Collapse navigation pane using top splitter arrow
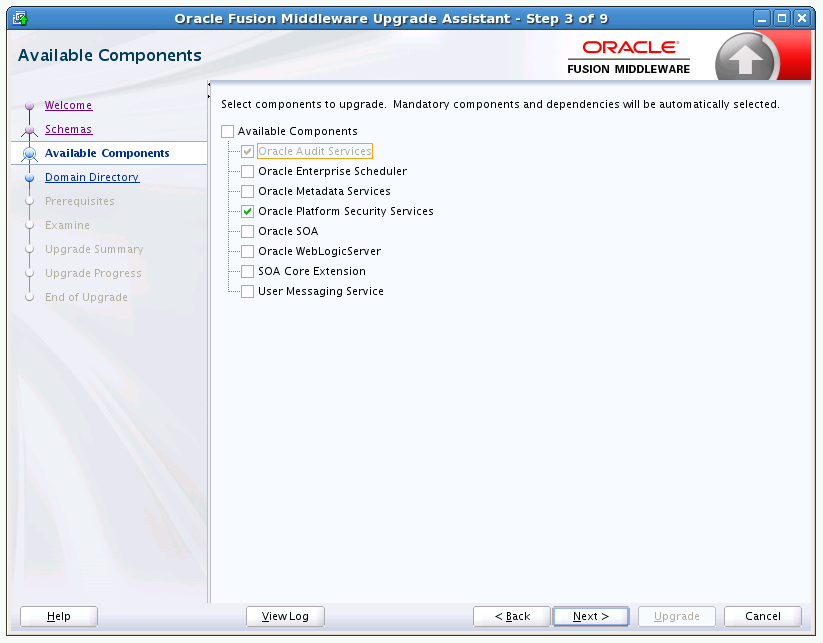 (x=208, y=85)
